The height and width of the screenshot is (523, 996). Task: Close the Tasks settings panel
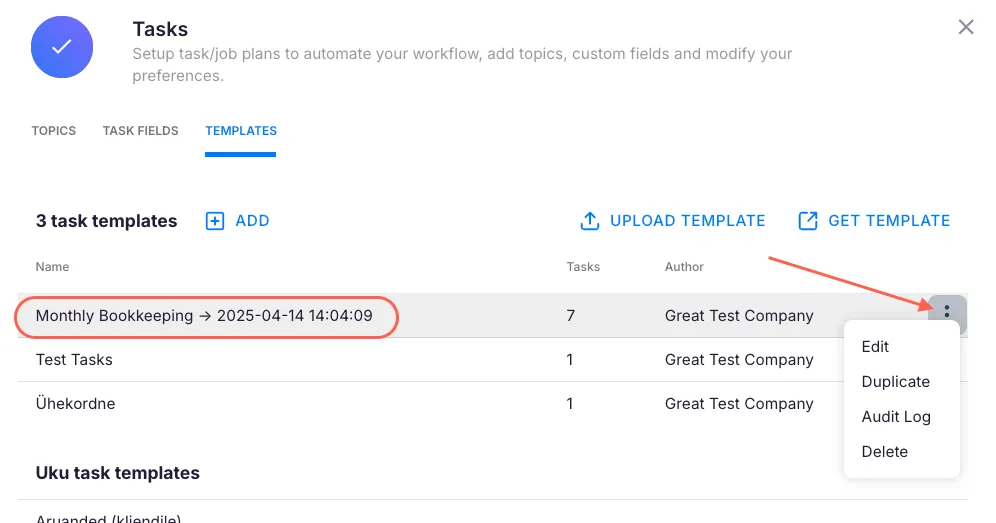click(965, 27)
